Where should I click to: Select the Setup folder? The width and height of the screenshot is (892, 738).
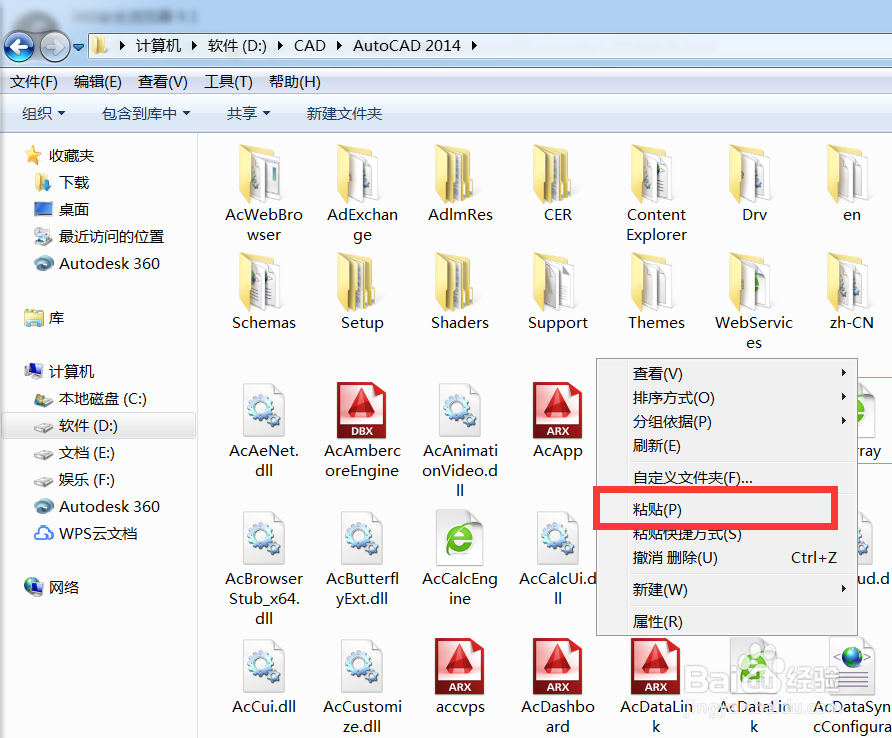[362, 291]
